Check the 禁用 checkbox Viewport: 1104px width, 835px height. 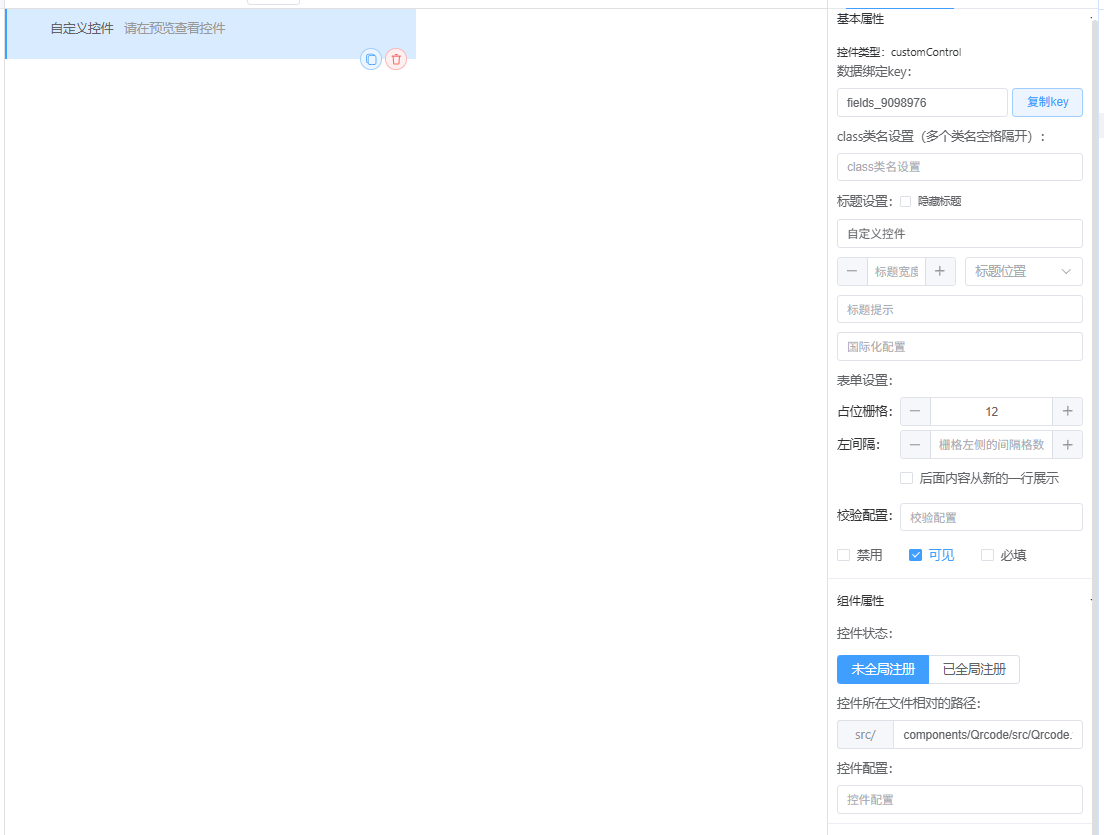click(844, 555)
